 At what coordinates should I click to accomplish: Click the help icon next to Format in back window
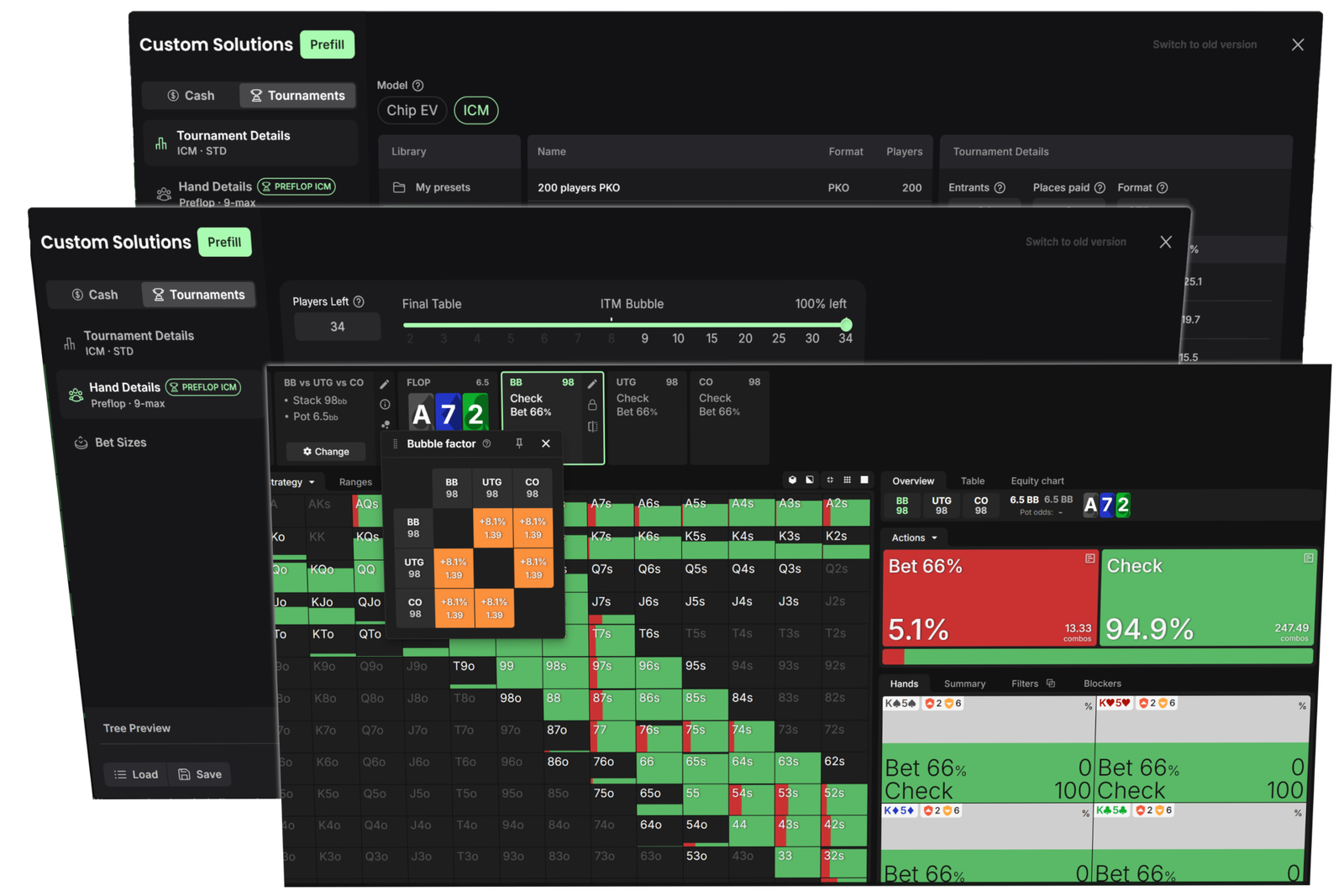point(1163,188)
